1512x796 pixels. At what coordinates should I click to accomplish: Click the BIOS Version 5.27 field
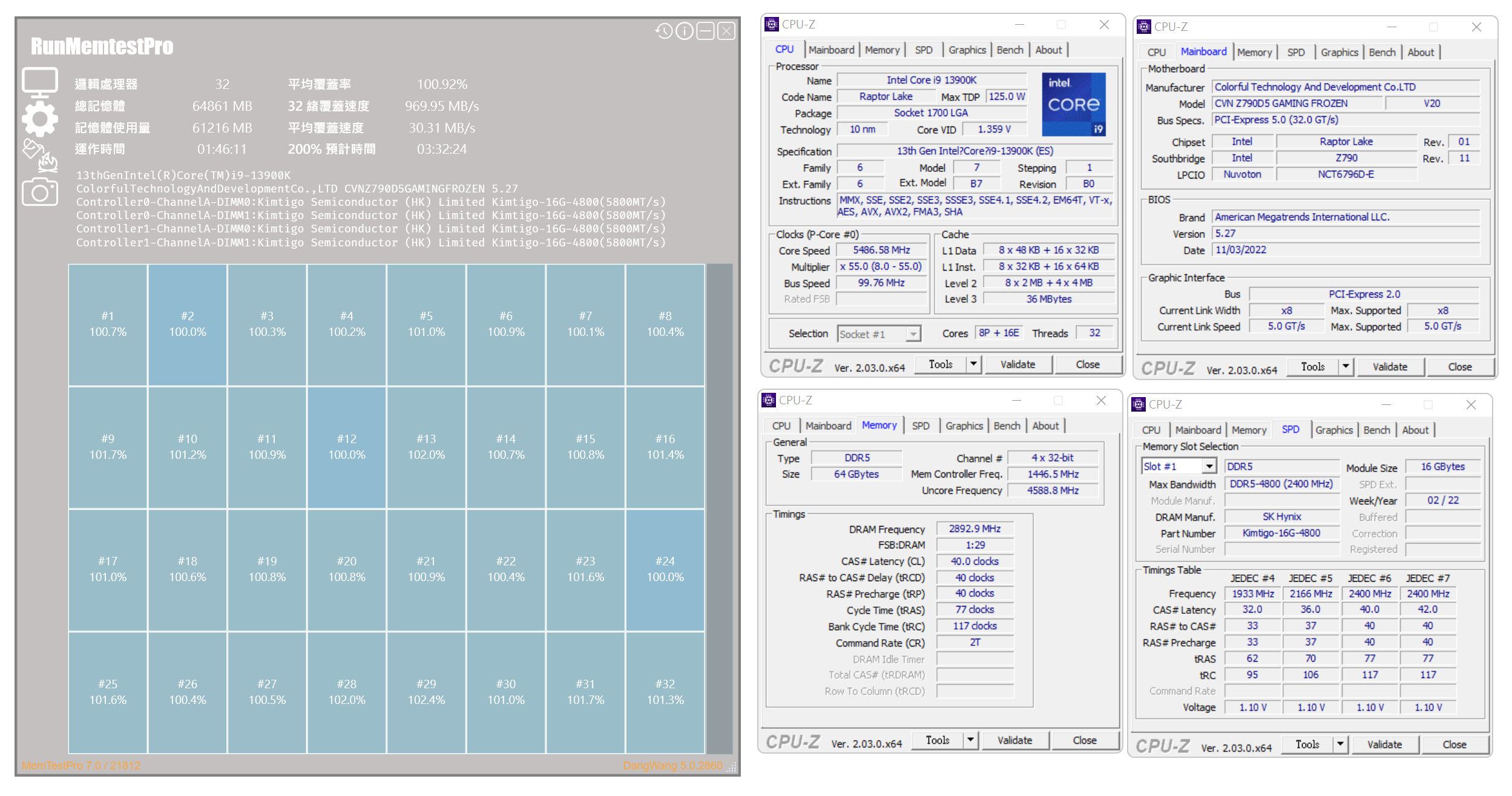click(1346, 233)
